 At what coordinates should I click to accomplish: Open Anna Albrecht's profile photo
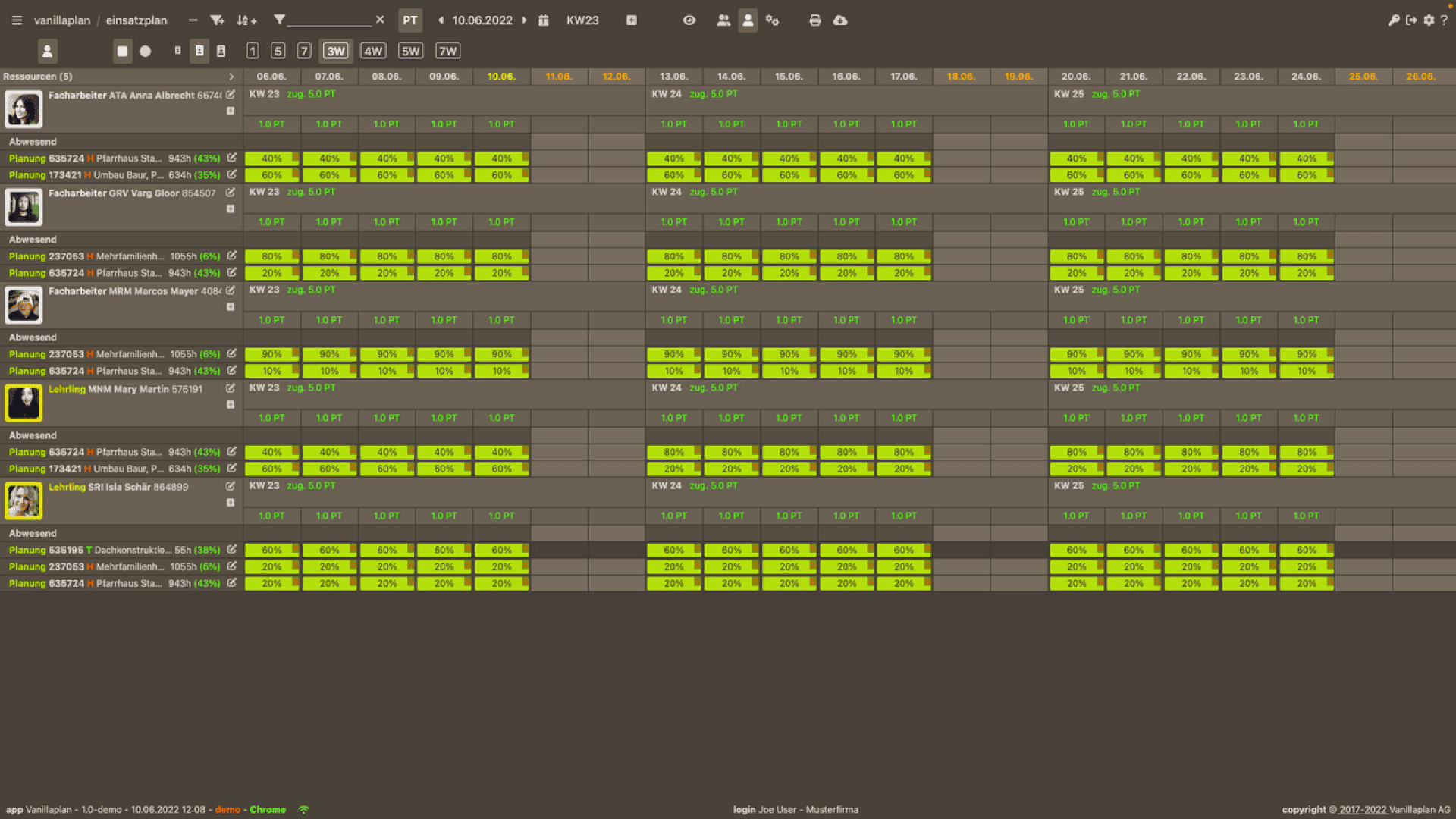[x=24, y=108]
